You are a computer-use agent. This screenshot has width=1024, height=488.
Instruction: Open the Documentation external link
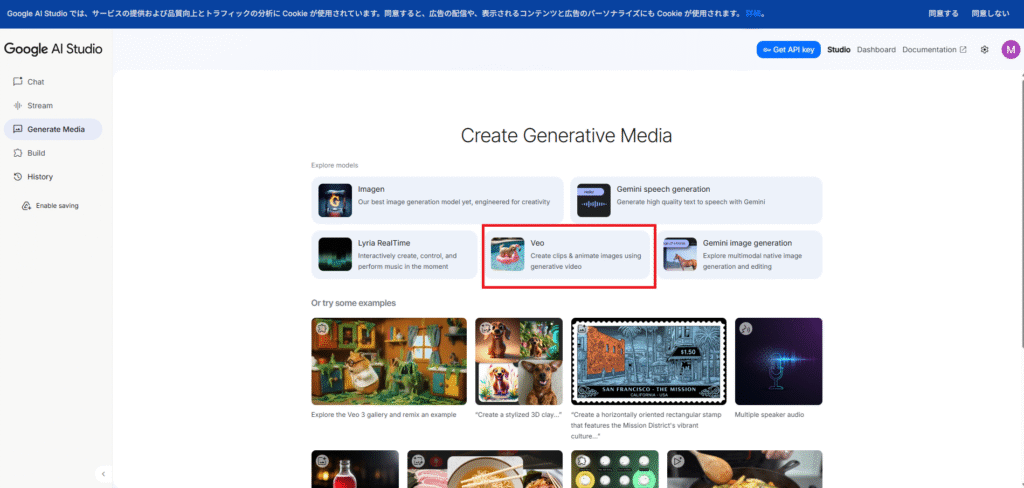tap(935, 50)
